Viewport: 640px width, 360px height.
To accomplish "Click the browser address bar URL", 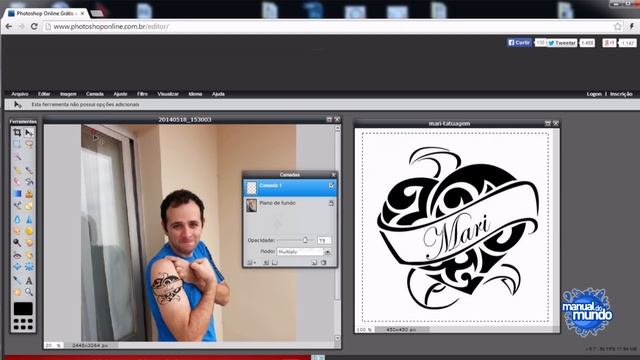I will tap(111, 27).
